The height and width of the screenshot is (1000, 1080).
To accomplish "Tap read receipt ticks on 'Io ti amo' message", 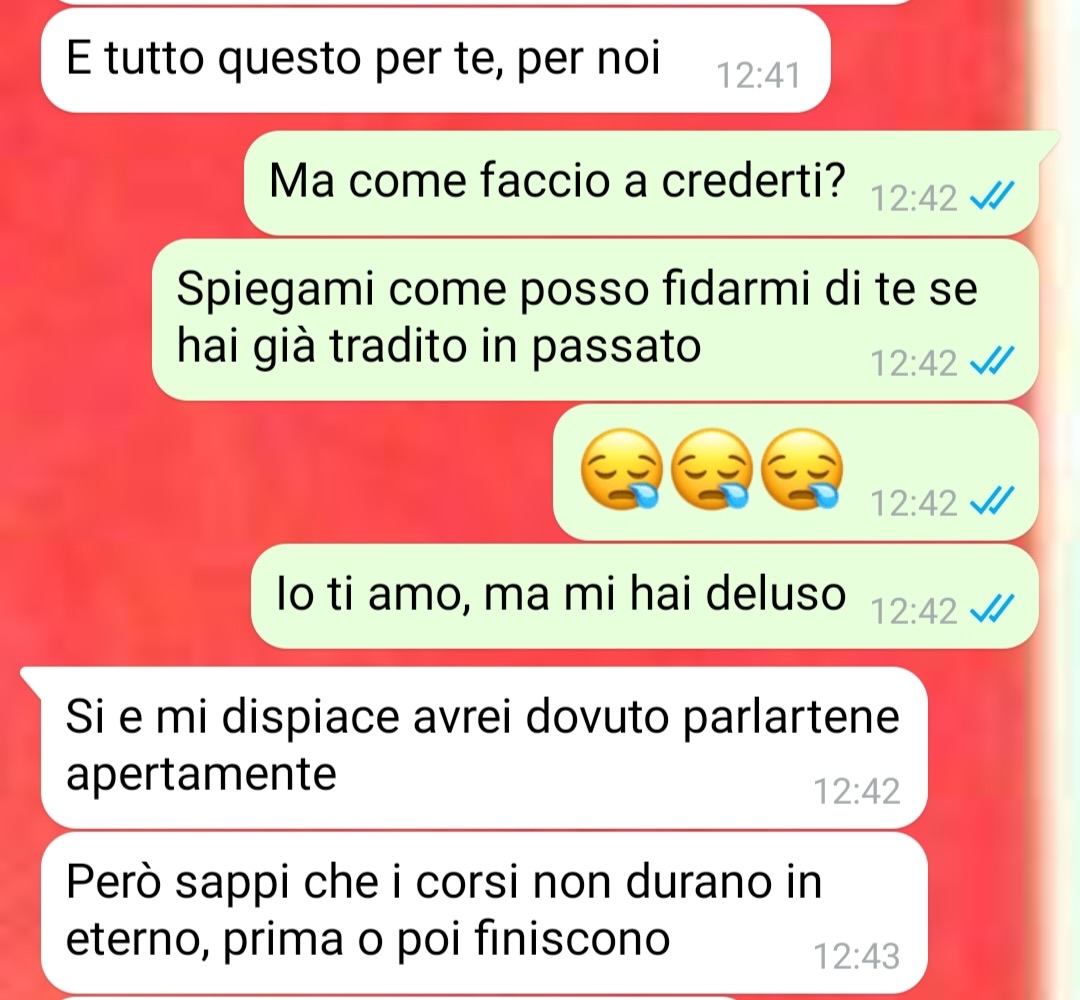I will click(x=992, y=610).
